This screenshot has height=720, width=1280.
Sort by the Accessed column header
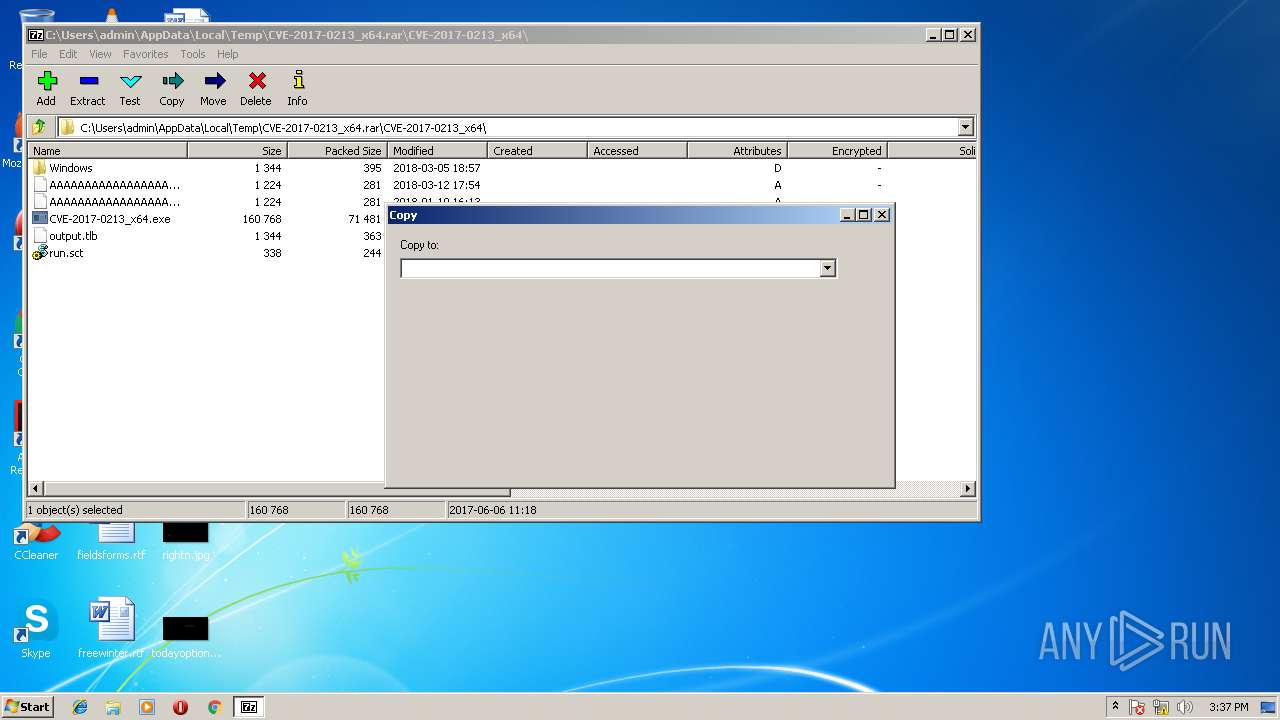[637, 151]
